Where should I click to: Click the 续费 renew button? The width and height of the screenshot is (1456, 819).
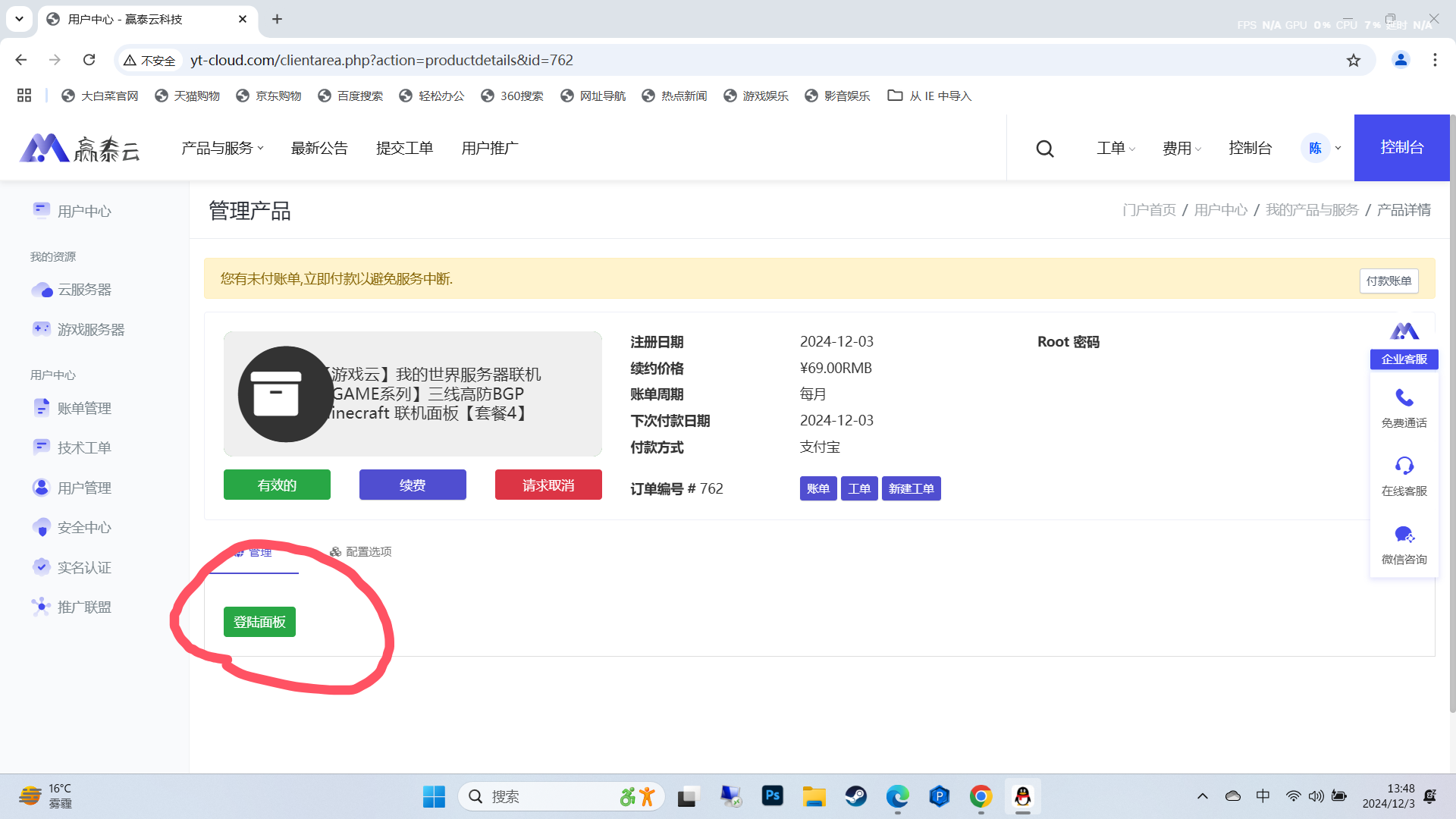(x=413, y=485)
